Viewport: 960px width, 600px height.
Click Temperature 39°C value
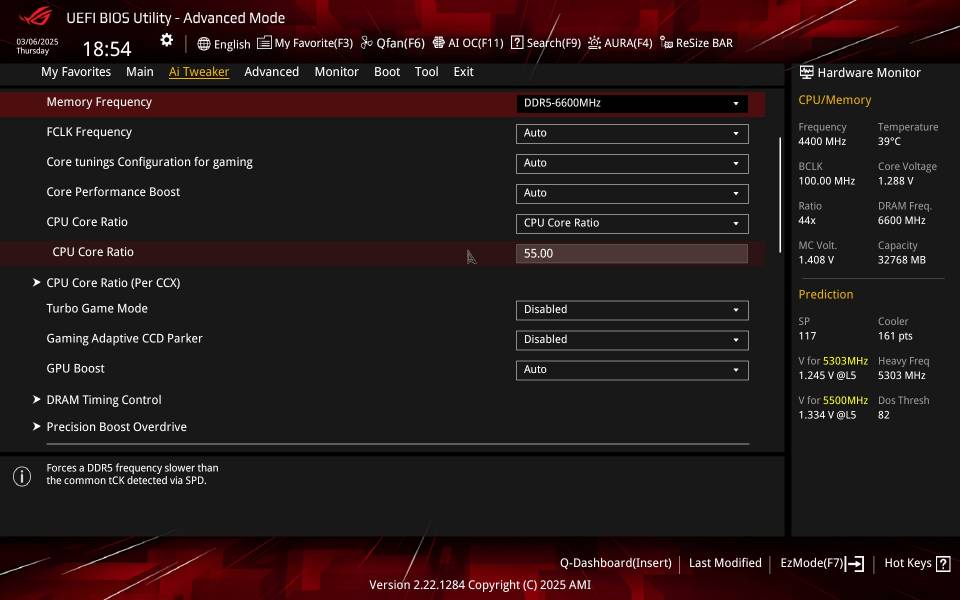(889, 141)
